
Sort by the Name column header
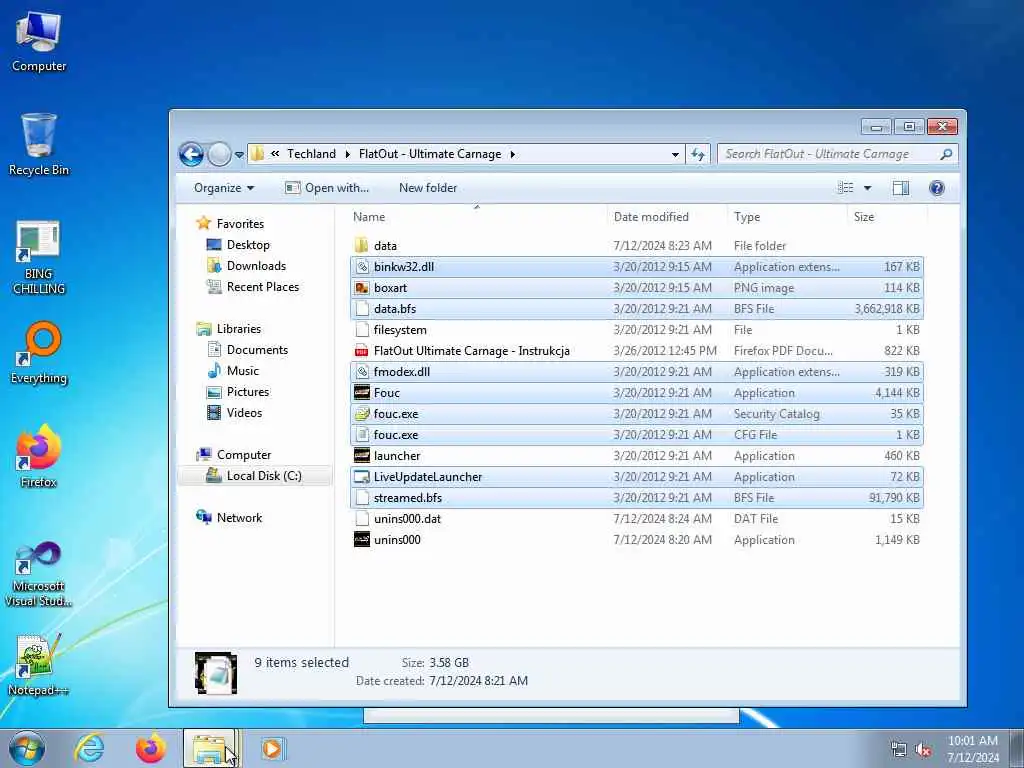click(477, 217)
